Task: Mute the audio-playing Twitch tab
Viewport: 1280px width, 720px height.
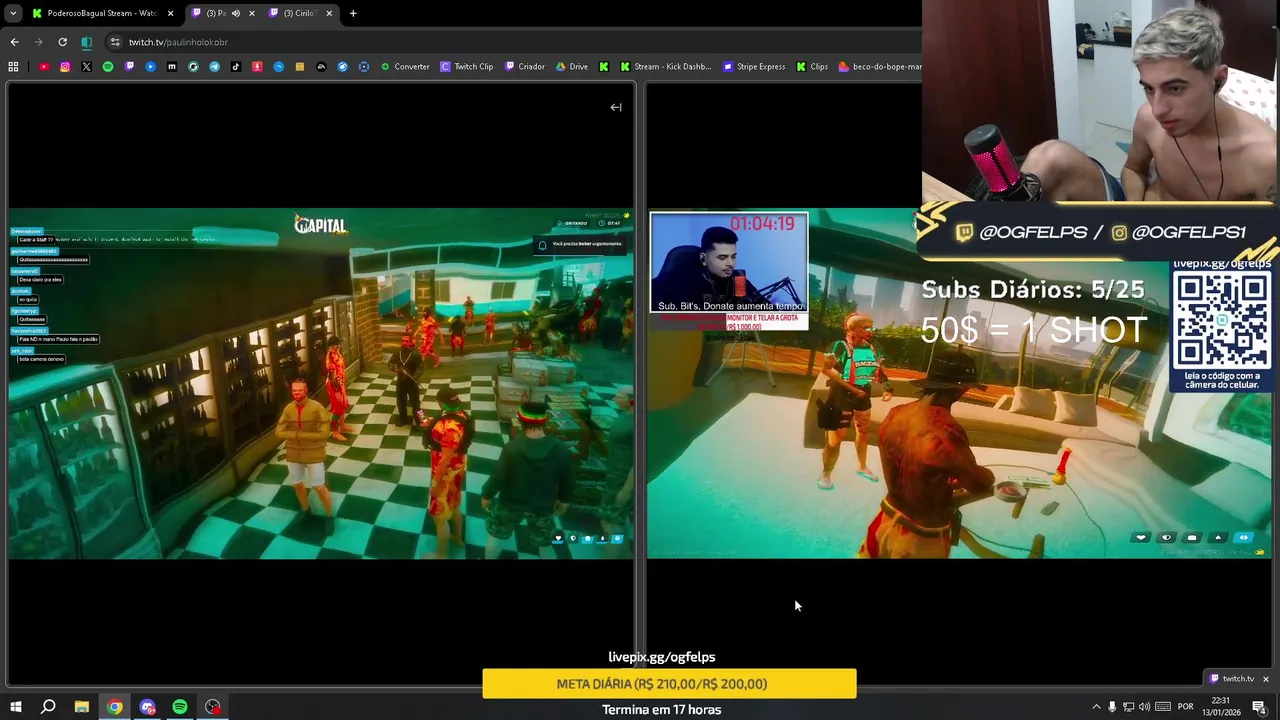Action: (235, 13)
